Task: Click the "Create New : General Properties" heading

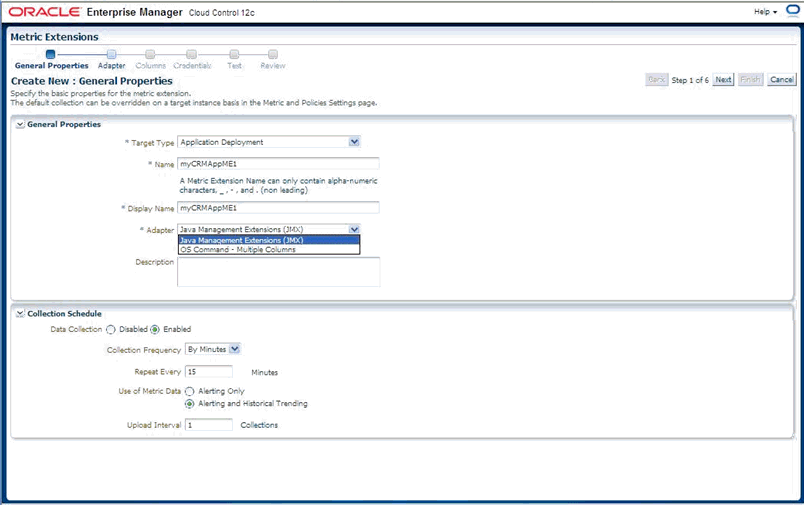Action: (92, 81)
